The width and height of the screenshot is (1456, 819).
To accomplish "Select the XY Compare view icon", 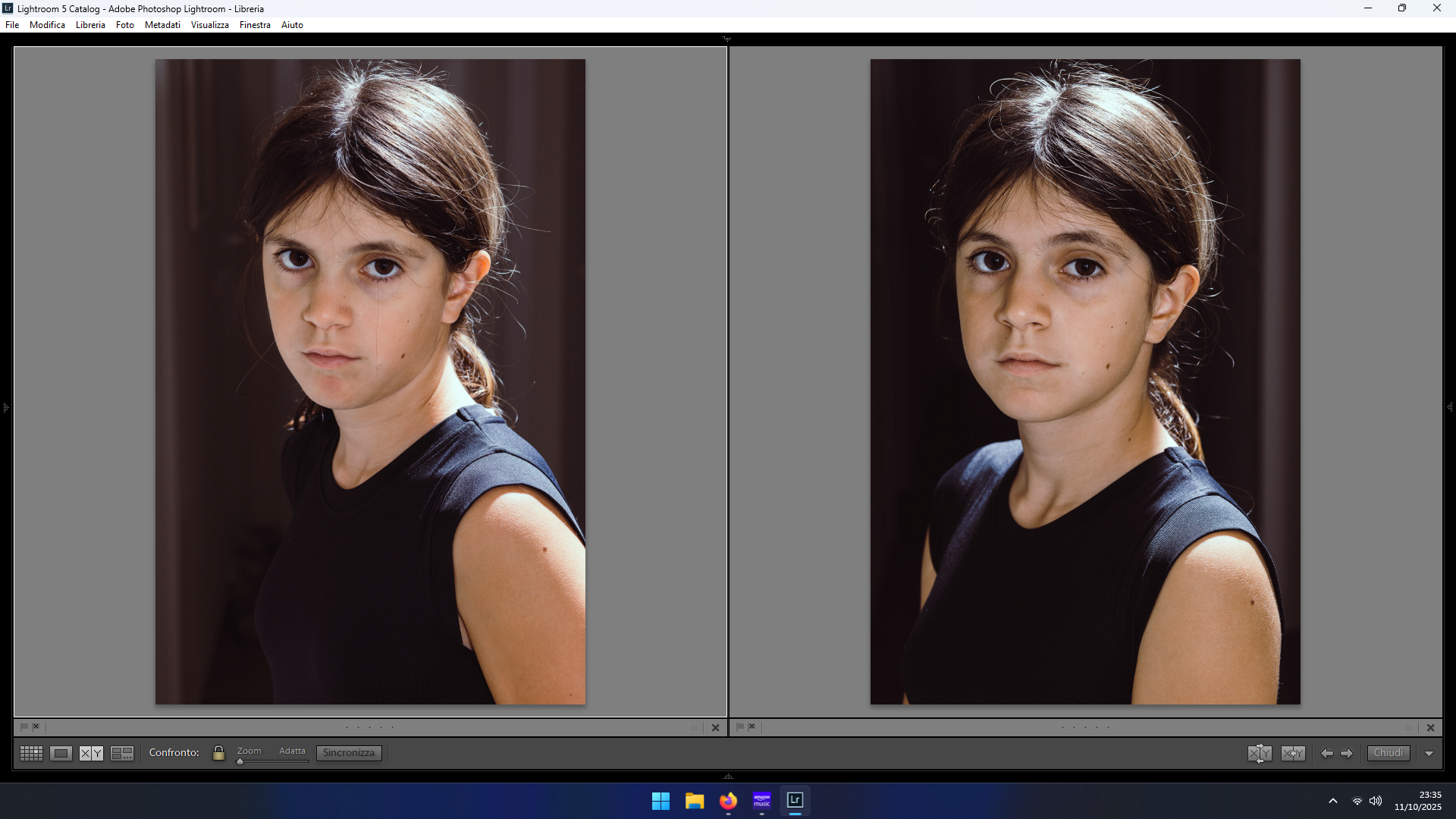I will coord(91,753).
